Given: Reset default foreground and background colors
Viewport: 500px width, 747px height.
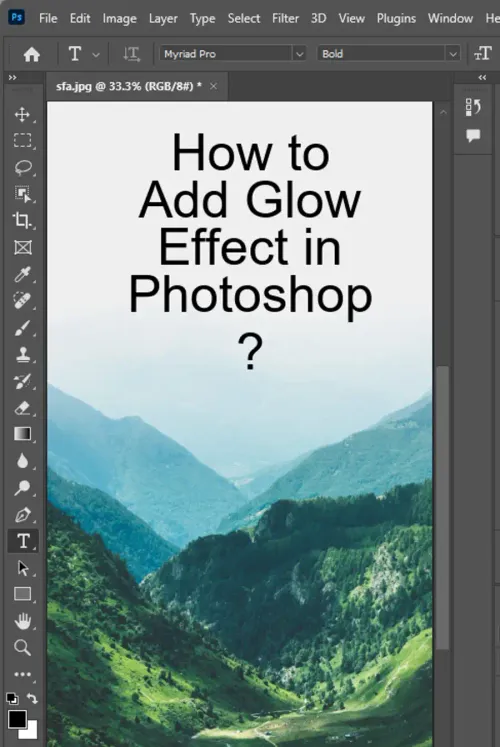Looking at the screenshot, I should pos(12,699).
